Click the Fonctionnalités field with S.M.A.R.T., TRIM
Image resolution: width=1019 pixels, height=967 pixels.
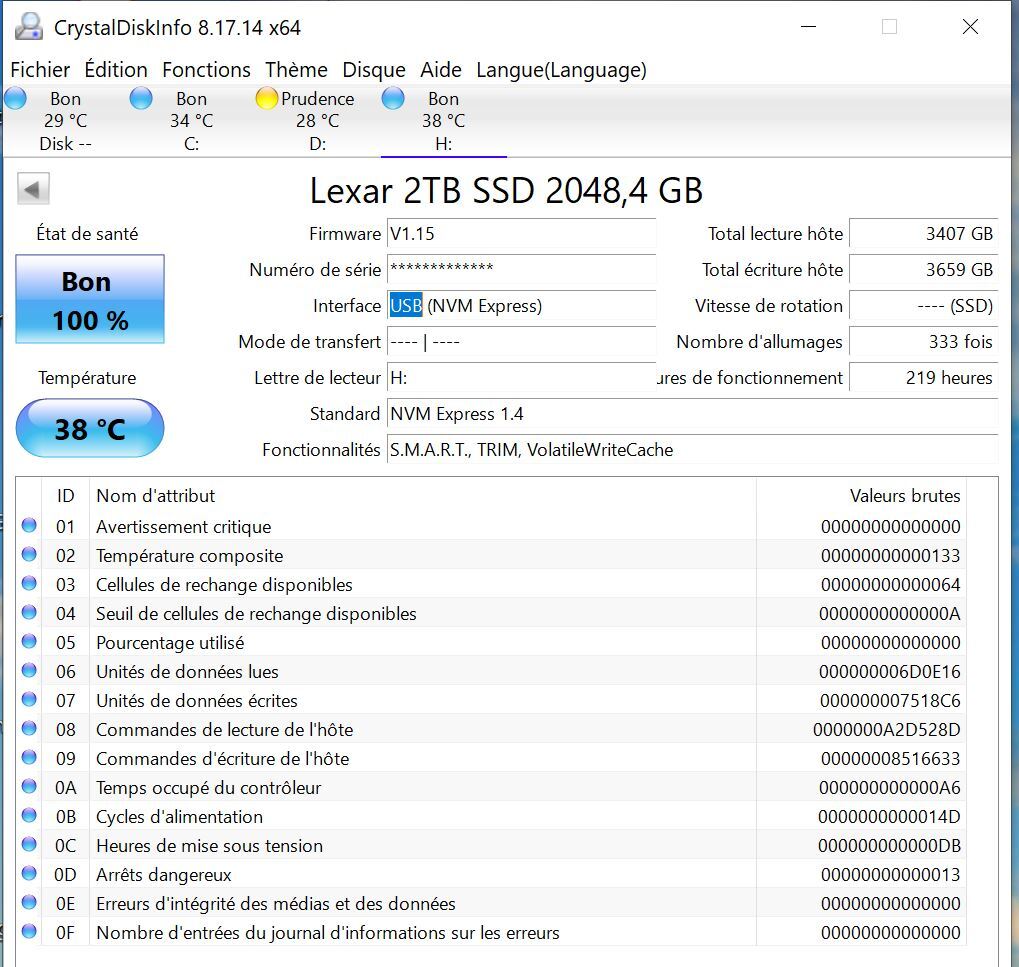(692, 450)
